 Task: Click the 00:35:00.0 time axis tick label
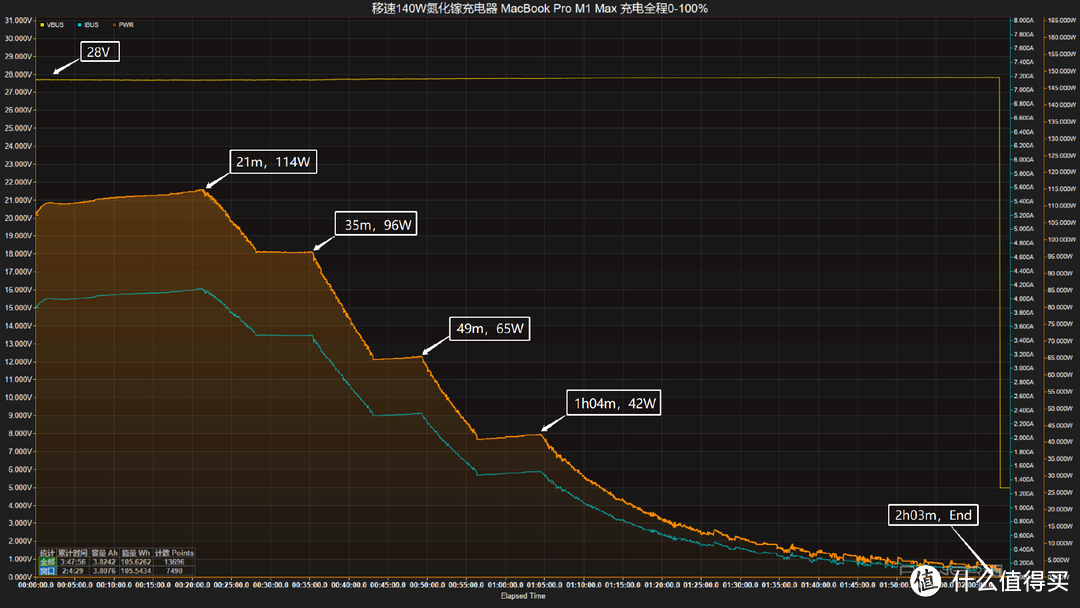309,585
